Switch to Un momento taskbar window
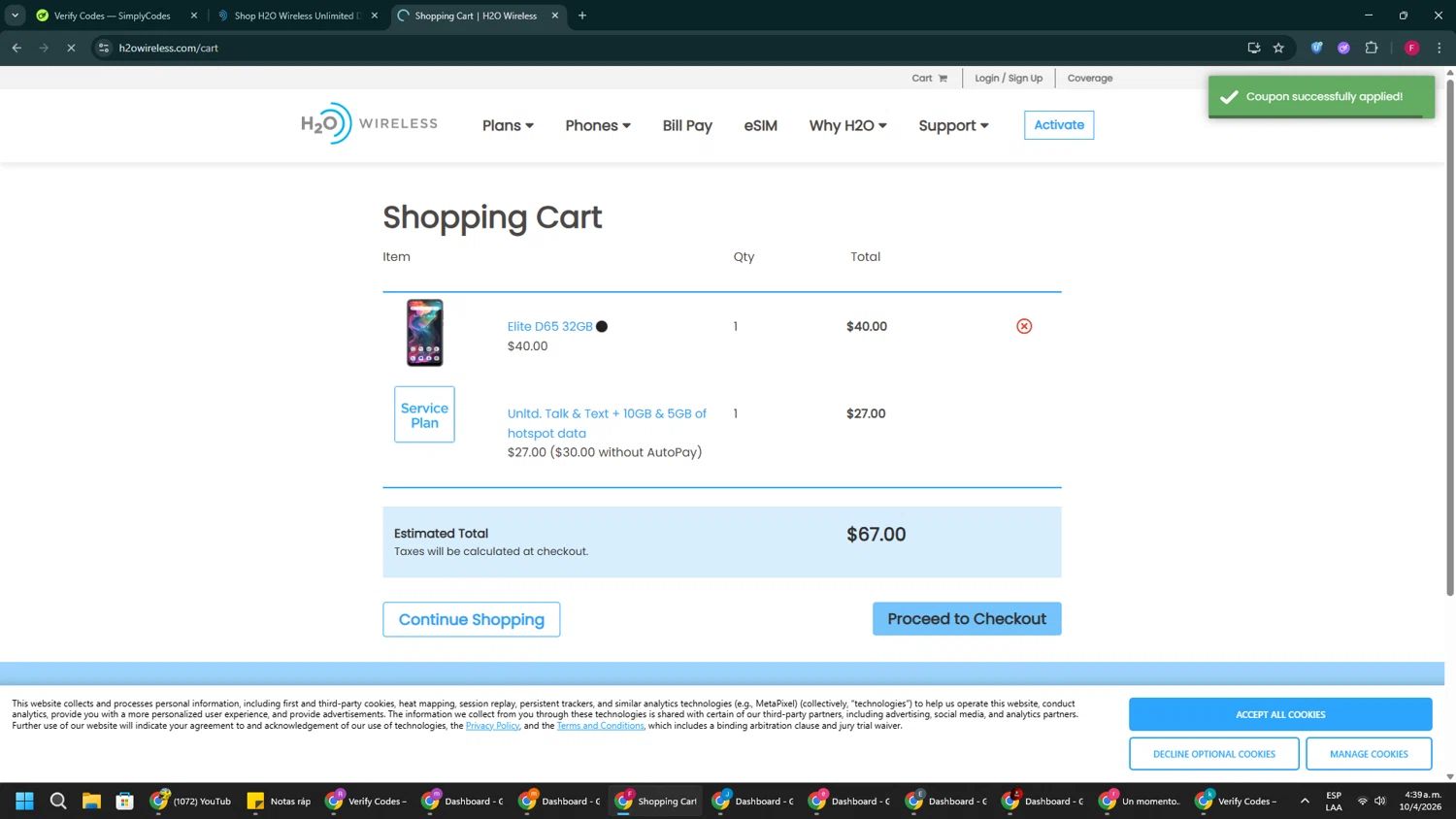 click(x=1140, y=802)
